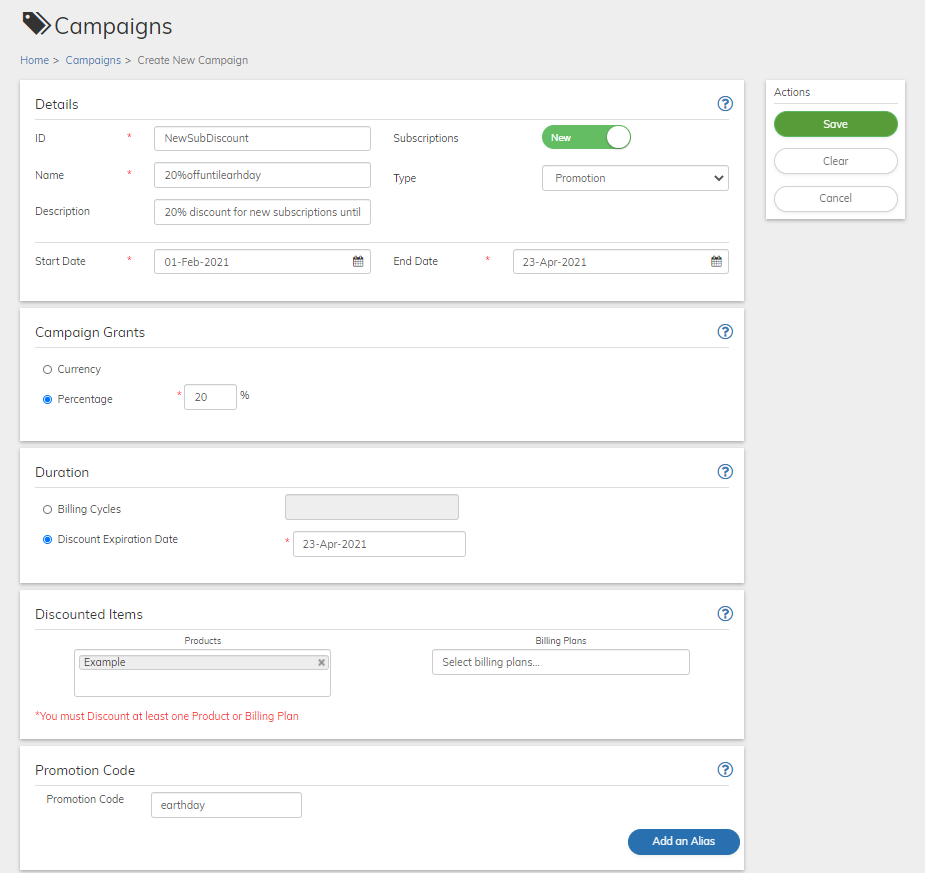
Task: Open help for Discounted Items section
Action: pos(725,613)
